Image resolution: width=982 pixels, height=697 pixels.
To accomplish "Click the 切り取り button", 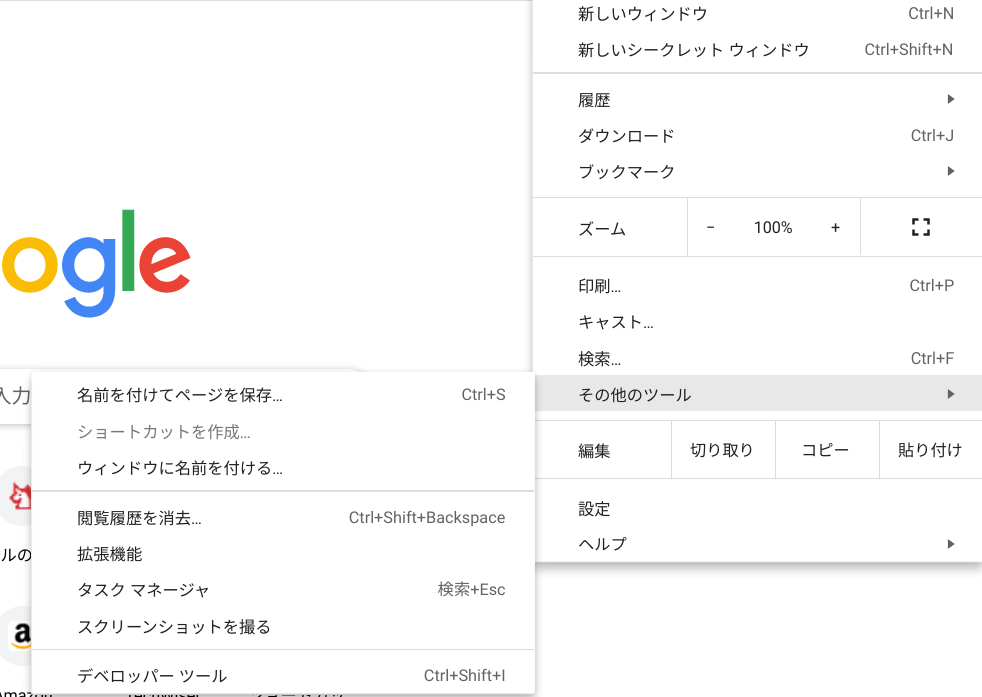I will [x=723, y=450].
